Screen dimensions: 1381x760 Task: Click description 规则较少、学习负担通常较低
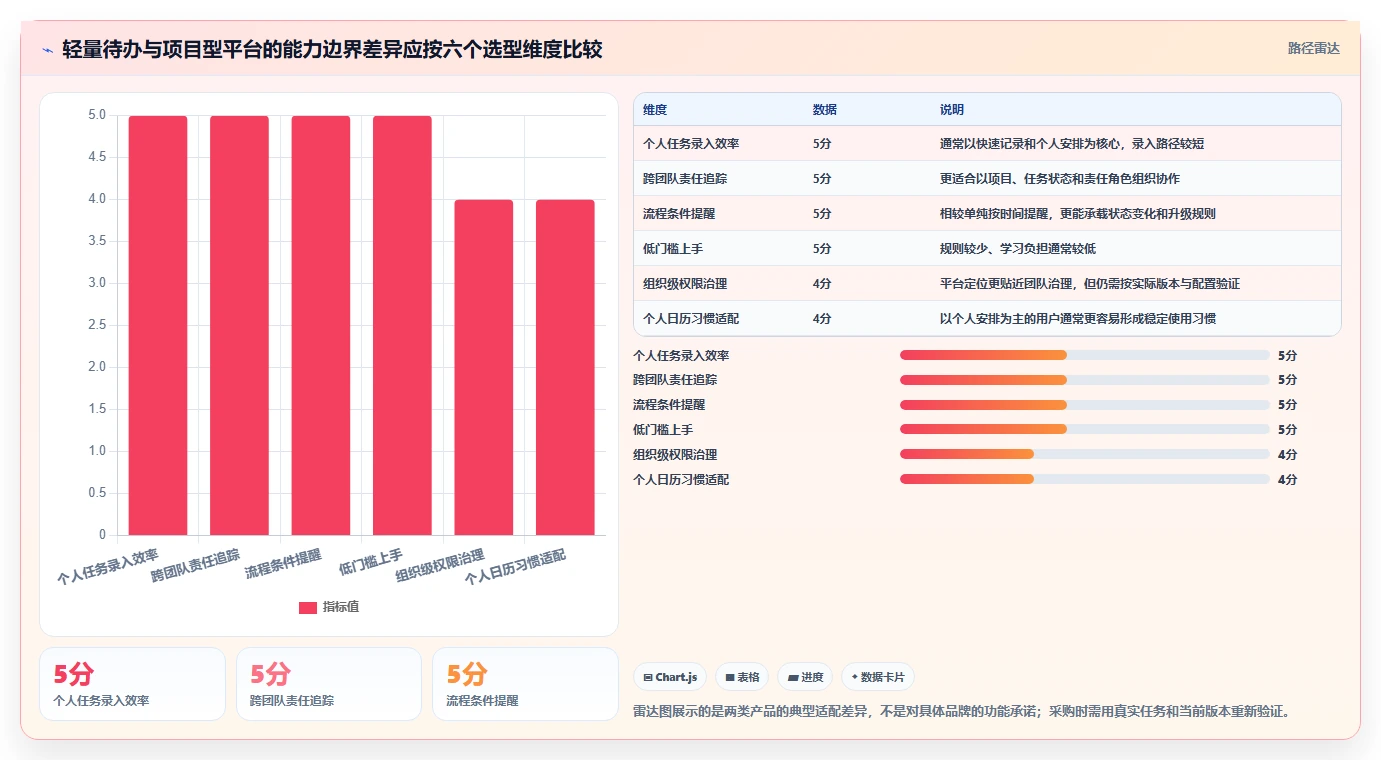(x=1018, y=249)
